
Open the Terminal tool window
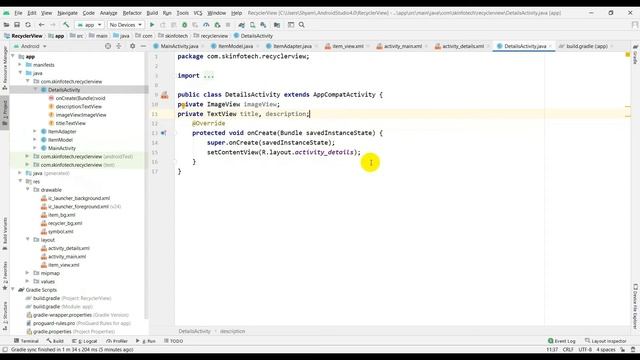click(x=26, y=341)
